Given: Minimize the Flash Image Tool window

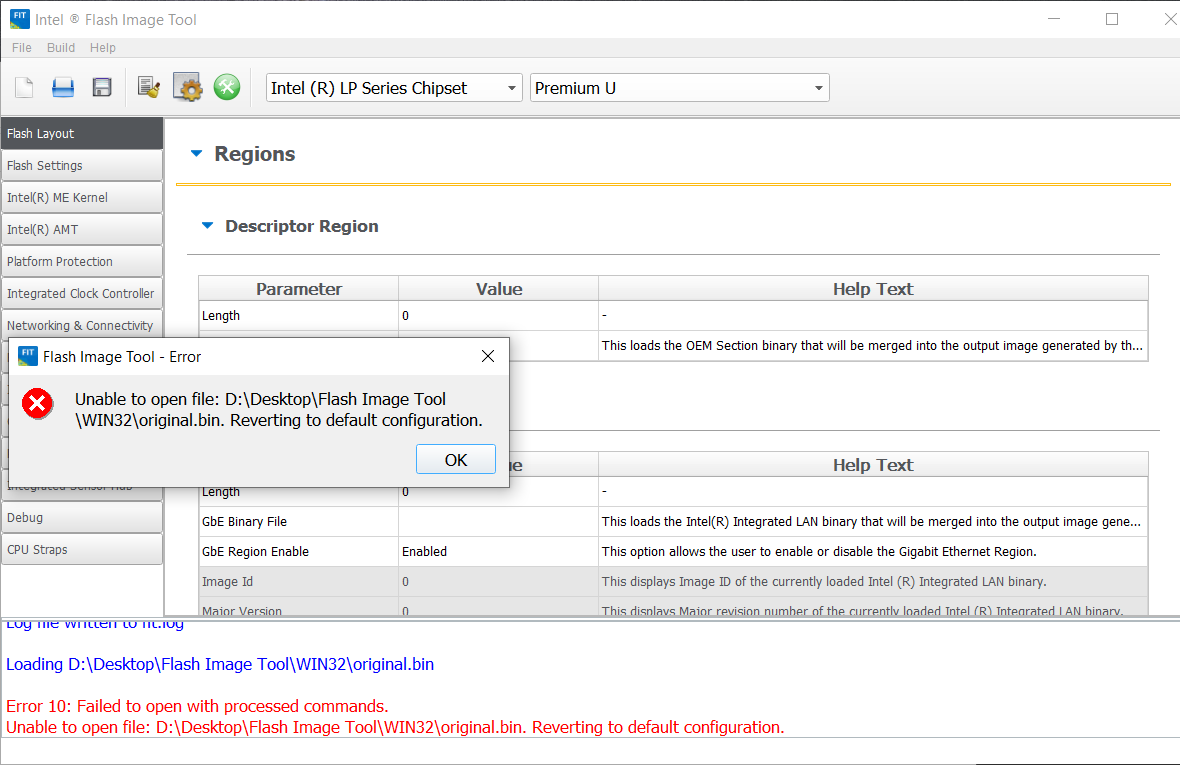Looking at the screenshot, I should 1054,19.
